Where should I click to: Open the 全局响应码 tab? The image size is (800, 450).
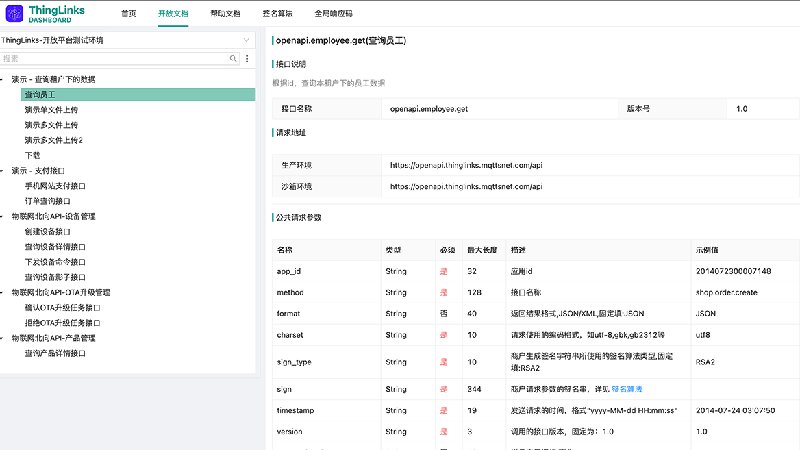click(x=333, y=13)
